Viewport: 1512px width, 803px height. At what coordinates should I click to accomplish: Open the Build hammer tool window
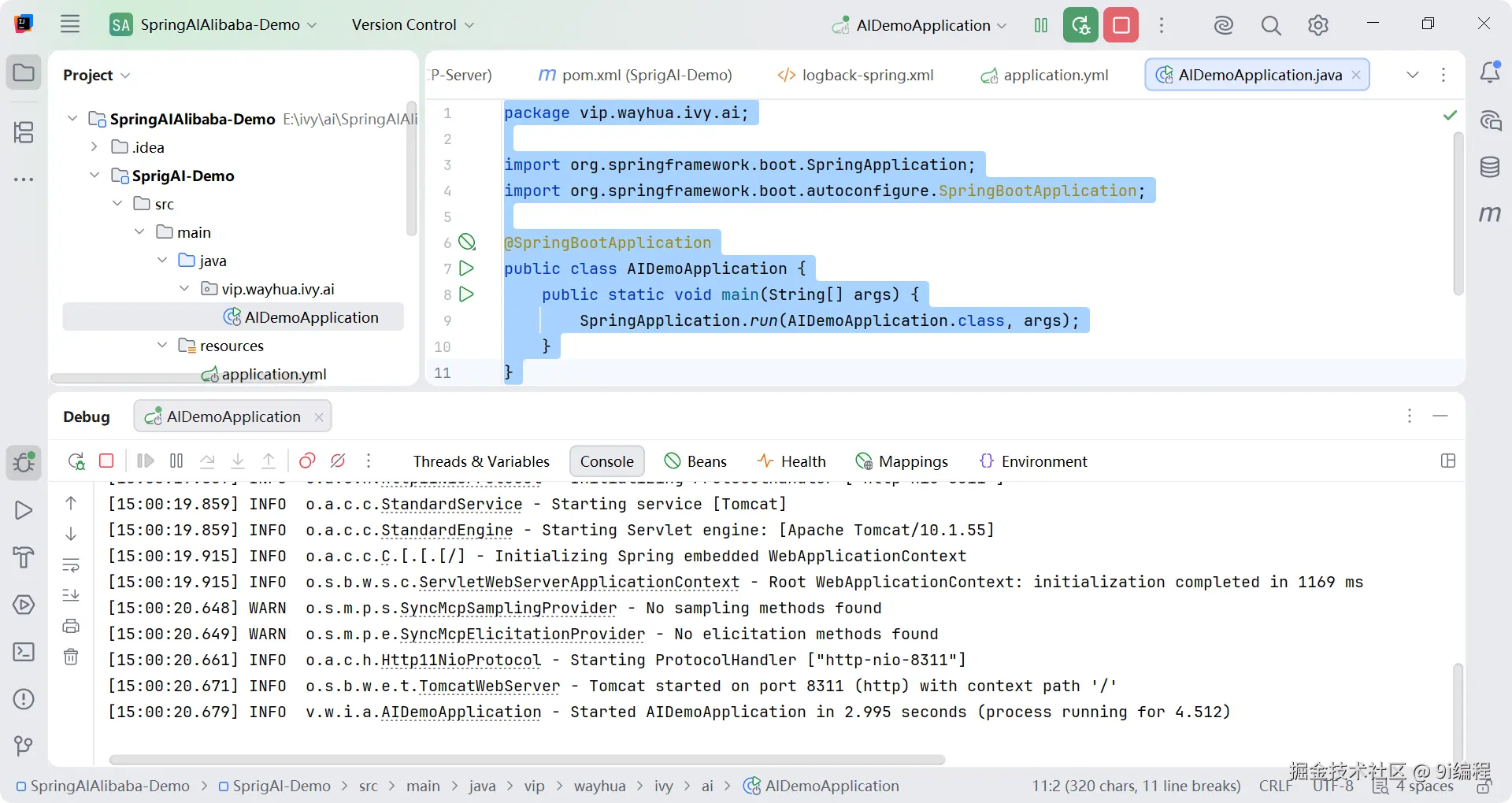point(24,557)
